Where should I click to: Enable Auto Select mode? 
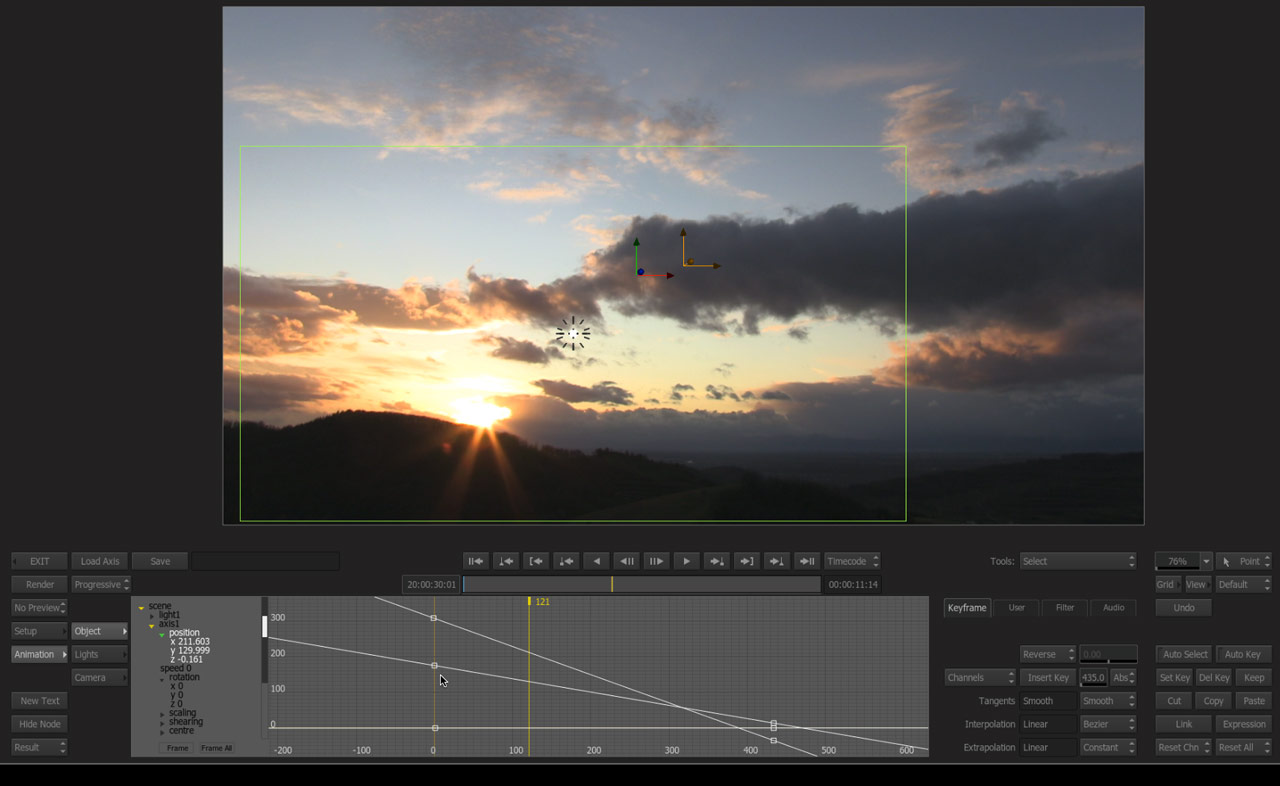point(1184,654)
